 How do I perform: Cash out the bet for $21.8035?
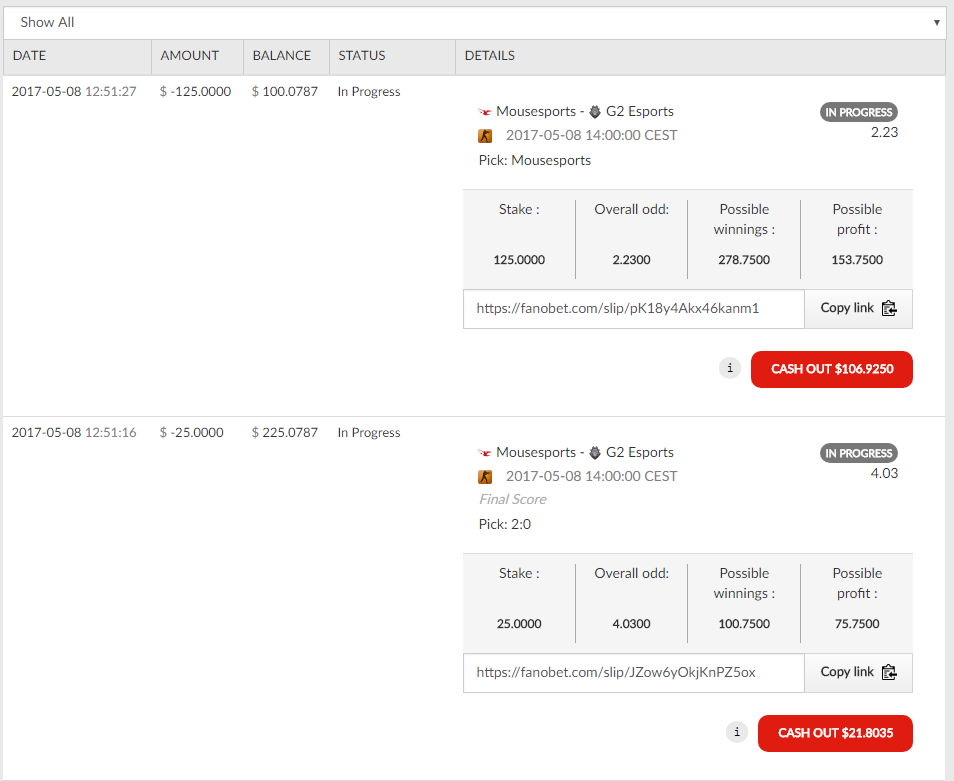835,733
